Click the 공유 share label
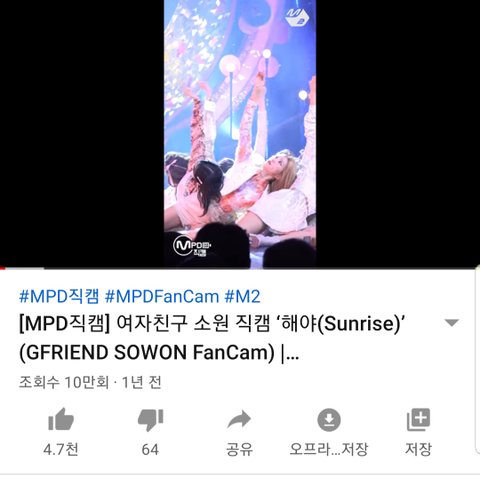Viewport: 480px width, 478px height. (x=239, y=449)
